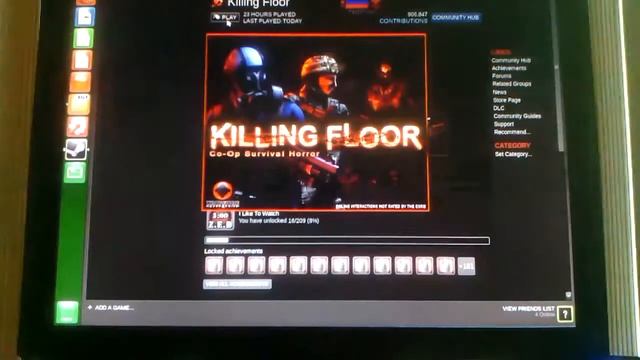Open the red wrench settings launcher icon

click(77, 127)
